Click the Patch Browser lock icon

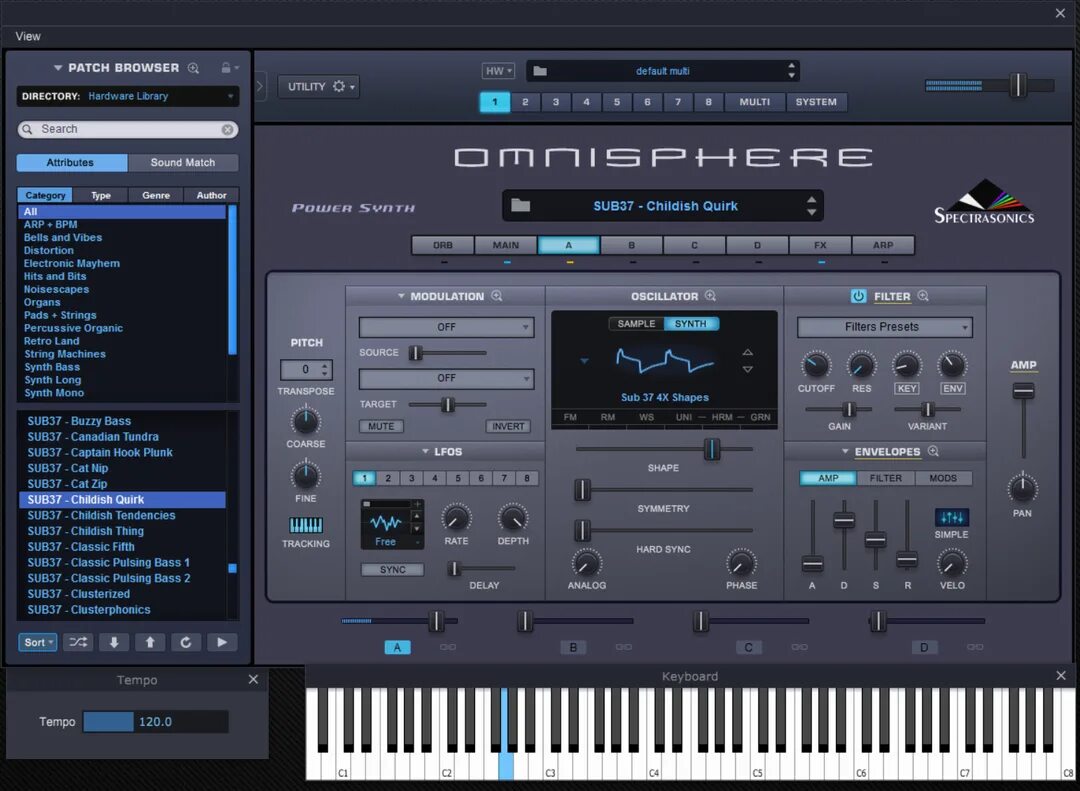pyautogui.click(x=225, y=68)
